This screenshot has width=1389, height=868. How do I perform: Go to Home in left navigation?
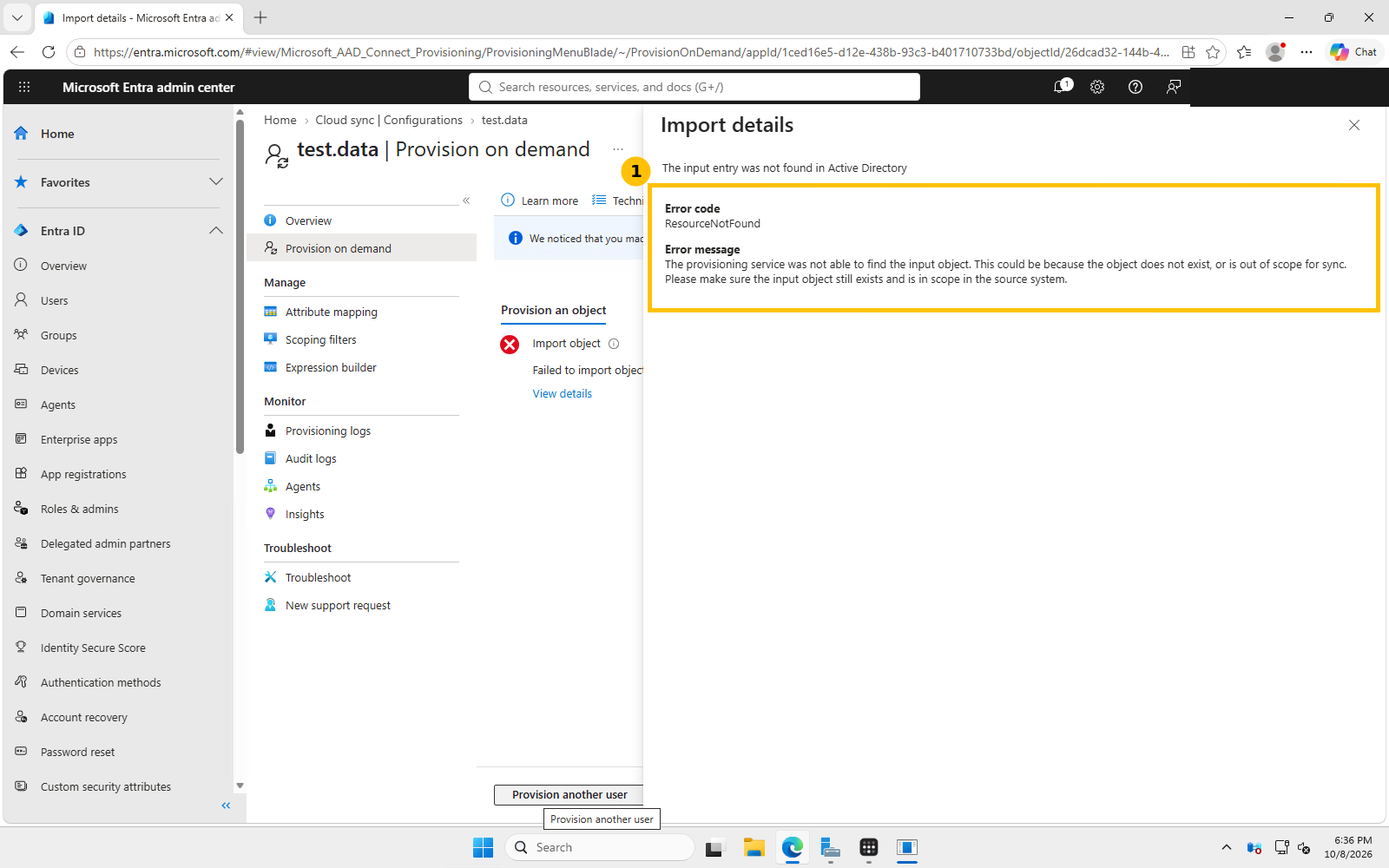click(x=57, y=134)
